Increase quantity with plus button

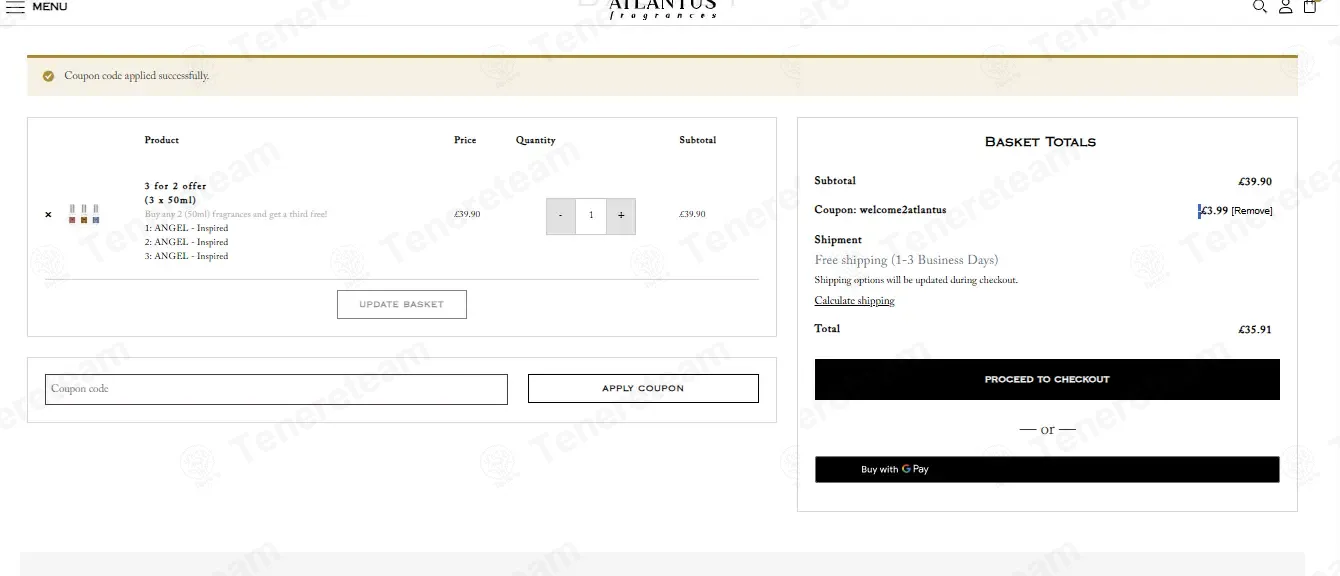(621, 216)
